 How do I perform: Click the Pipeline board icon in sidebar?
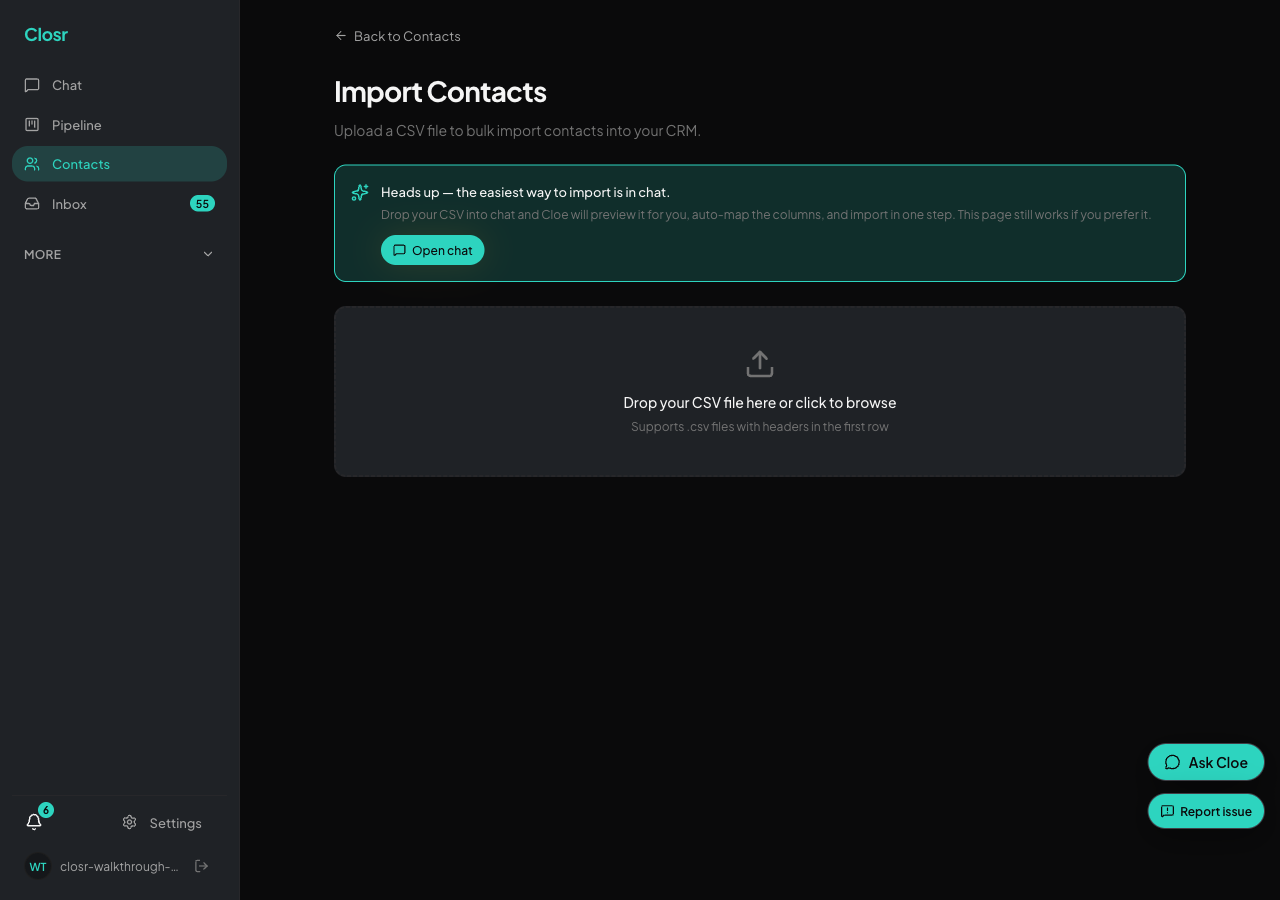[32, 125]
